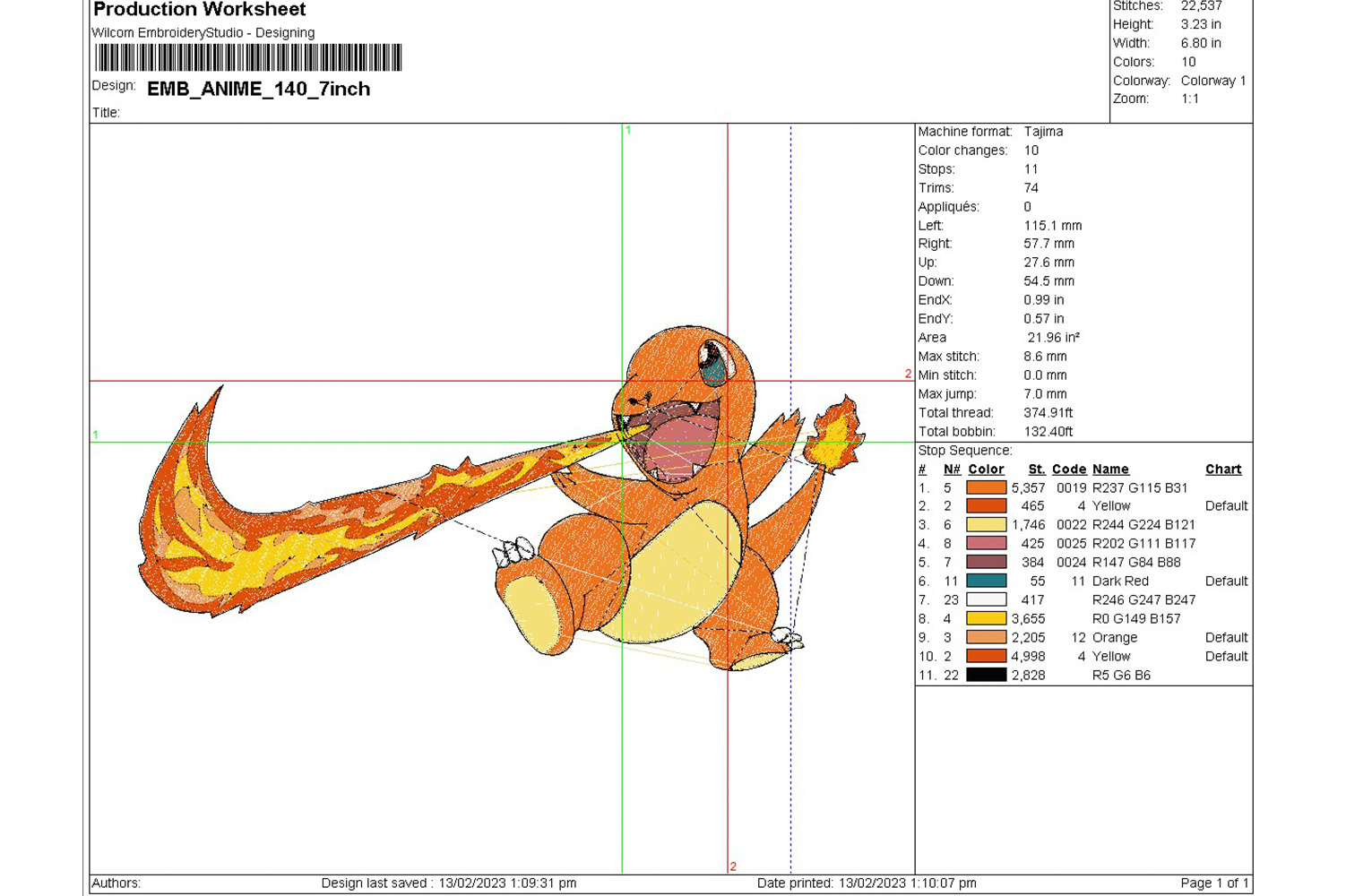The height and width of the screenshot is (896, 1346).
Task: Click the Production Worksheet title
Action: pyautogui.click(x=199, y=10)
